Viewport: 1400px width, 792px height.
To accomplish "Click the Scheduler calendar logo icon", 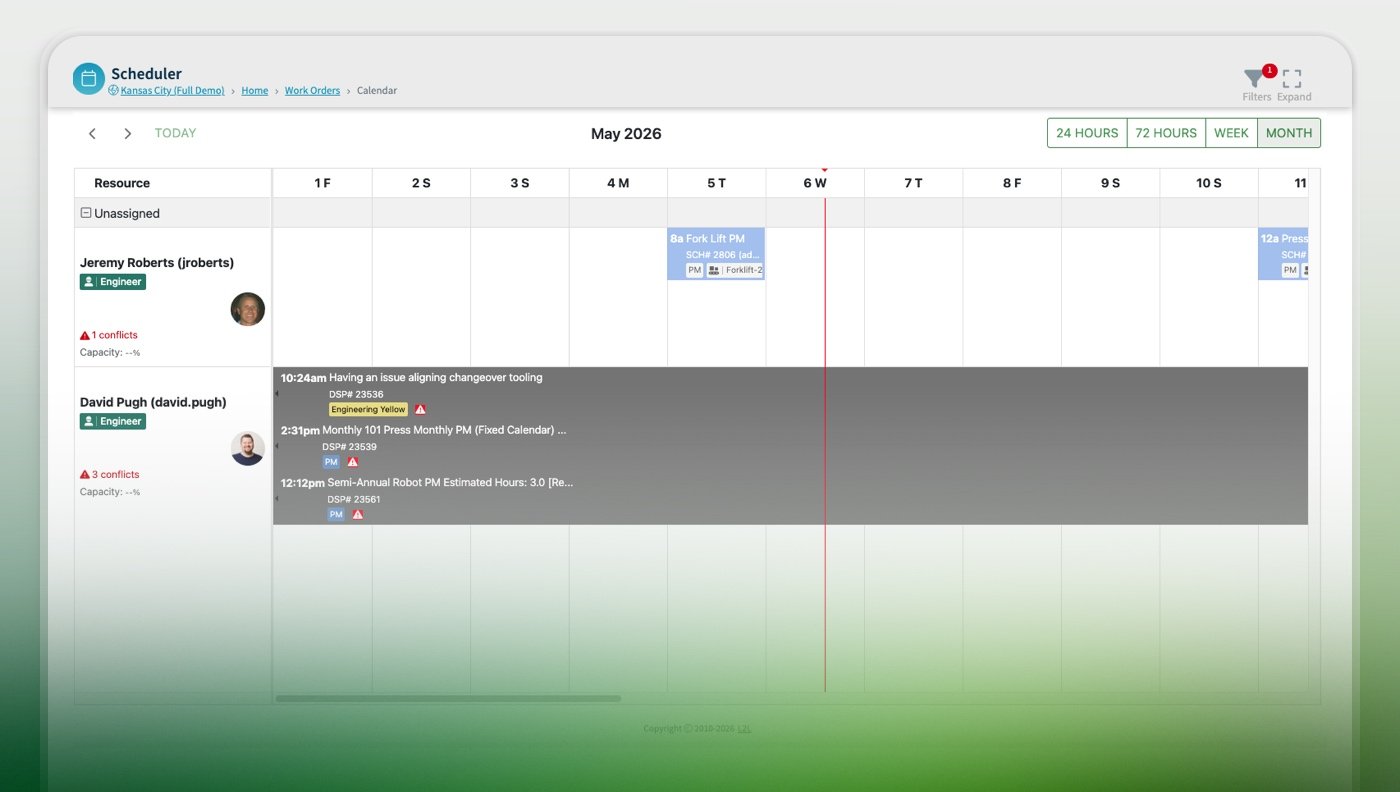I will pyautogui.click(x=88, y=79).
